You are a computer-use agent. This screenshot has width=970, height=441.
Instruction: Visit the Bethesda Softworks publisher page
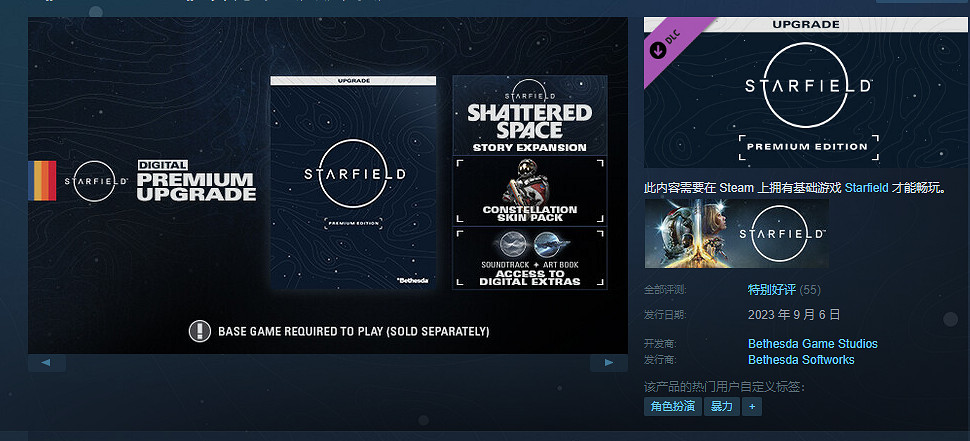(801, 360)
